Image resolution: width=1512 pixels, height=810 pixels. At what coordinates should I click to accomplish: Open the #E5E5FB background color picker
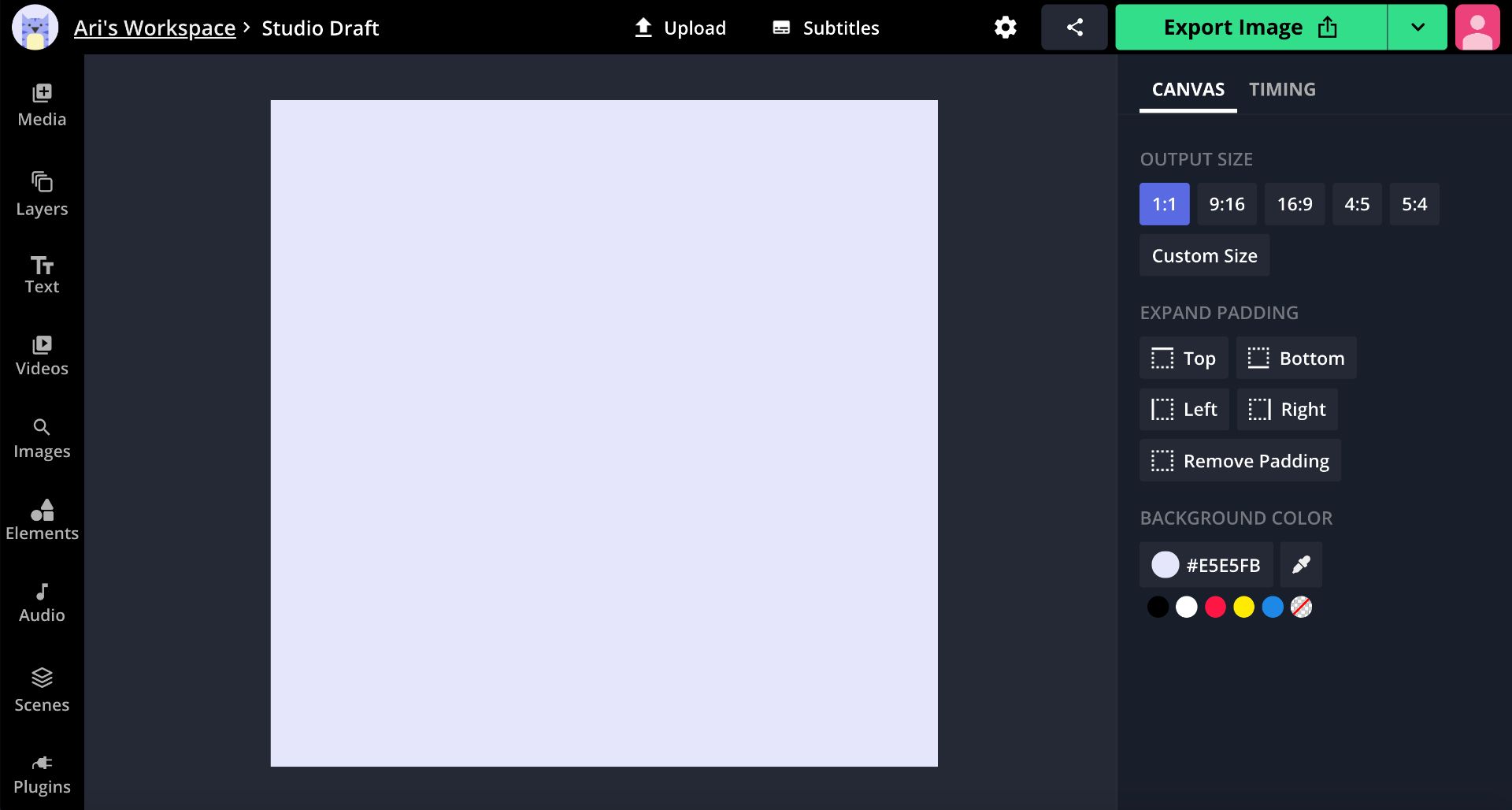pyautogui.click(x=1206, y=565)
